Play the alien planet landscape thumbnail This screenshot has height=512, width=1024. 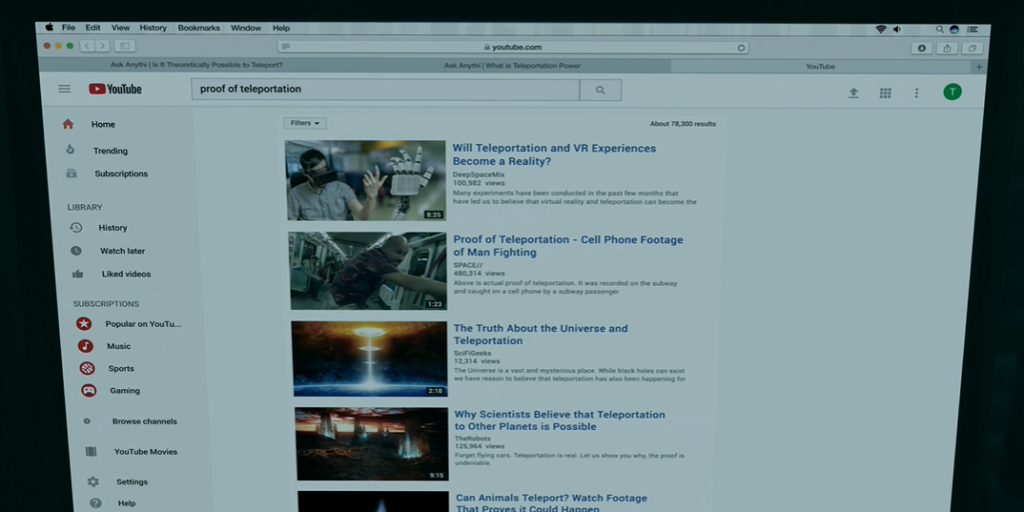click(372, 444)
